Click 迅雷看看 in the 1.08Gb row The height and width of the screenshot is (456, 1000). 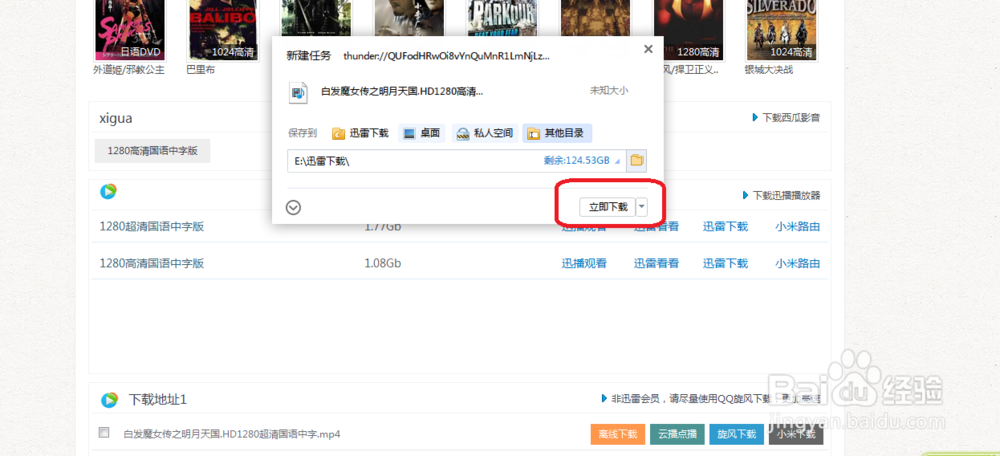pos(656,263)
